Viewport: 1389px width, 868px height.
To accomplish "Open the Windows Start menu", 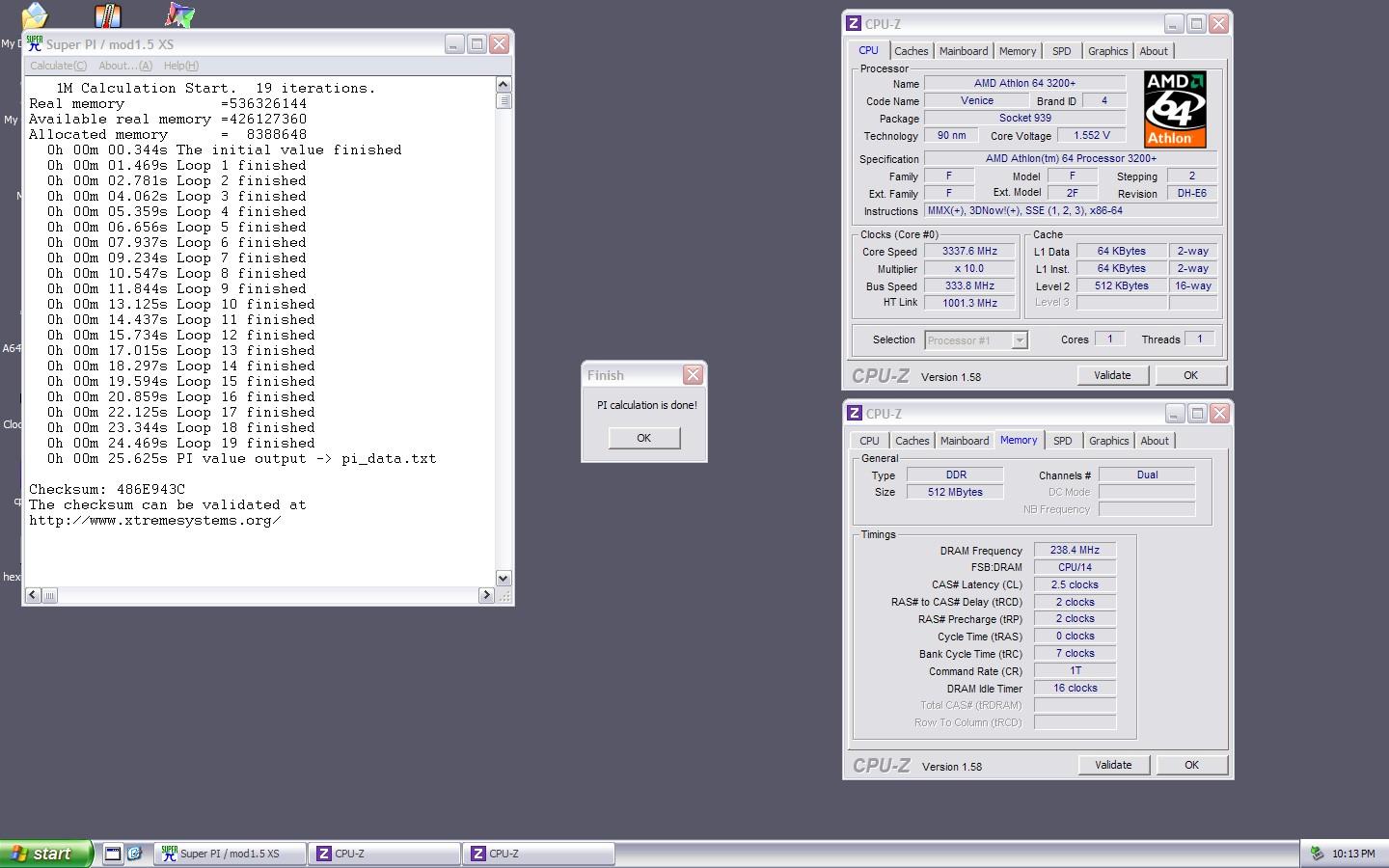I will [46, 854].
